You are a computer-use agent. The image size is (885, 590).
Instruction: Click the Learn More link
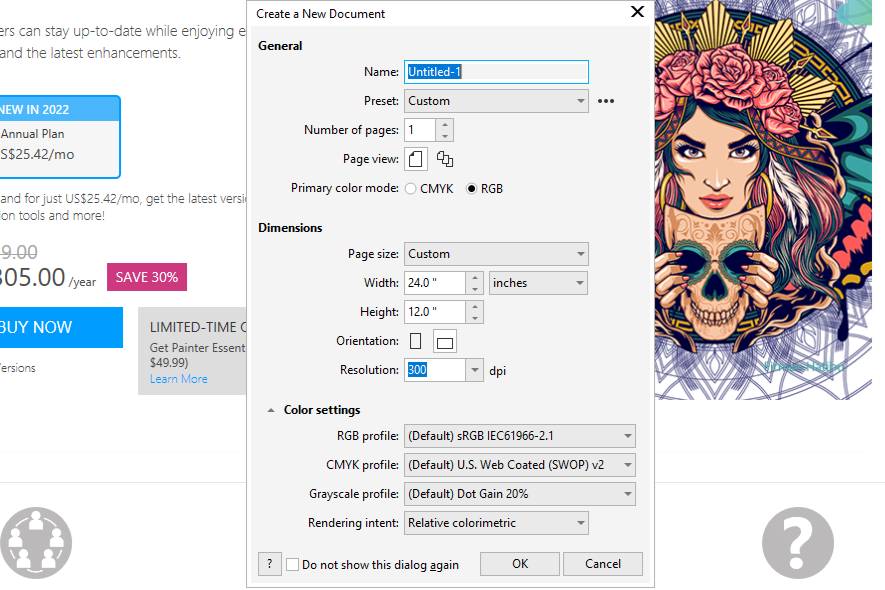point(178,378)
